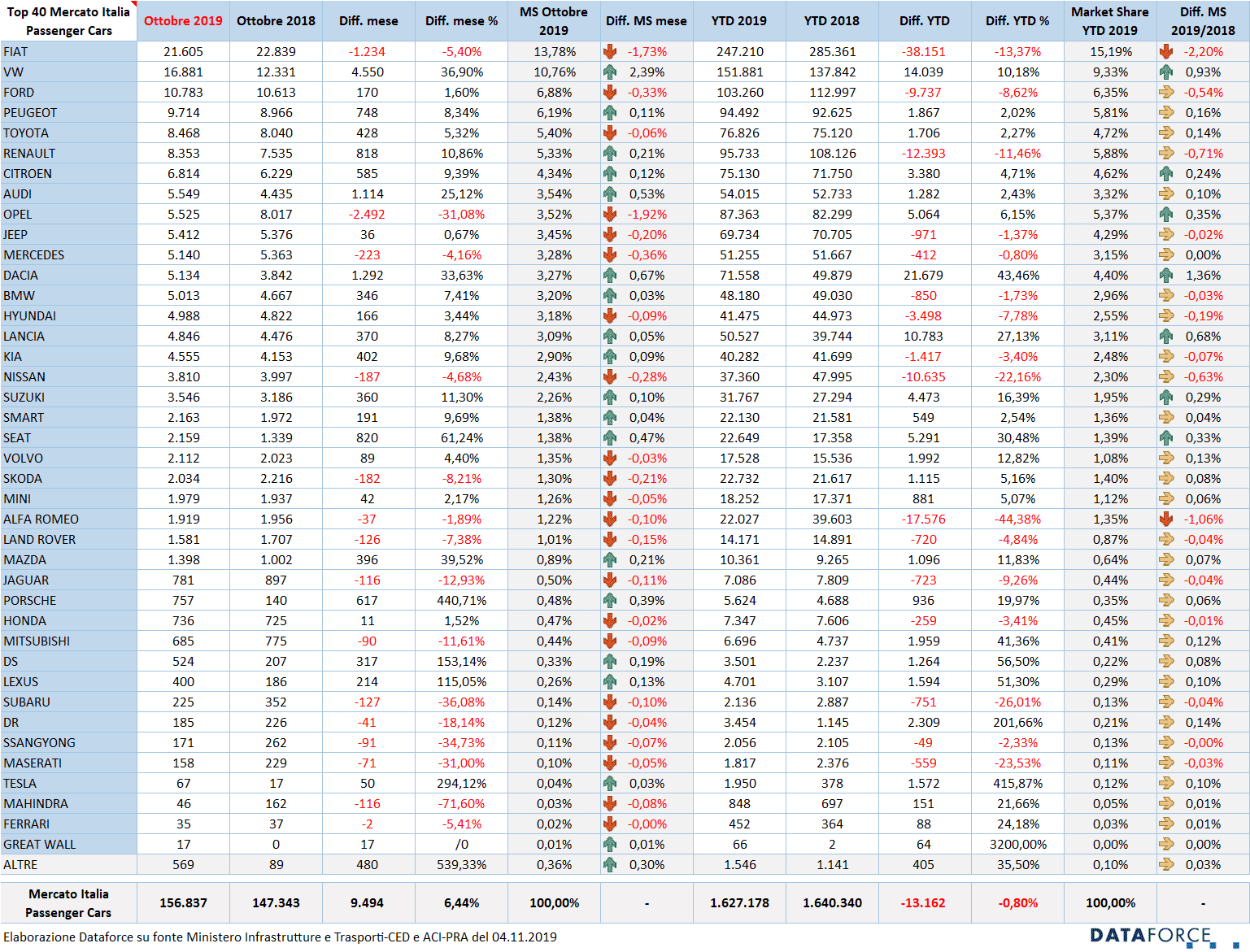This screenshot has width=1250, height=952.
Task: Click the Elaborazione Dataforce source footnote
Action: [x=280, y=937]
